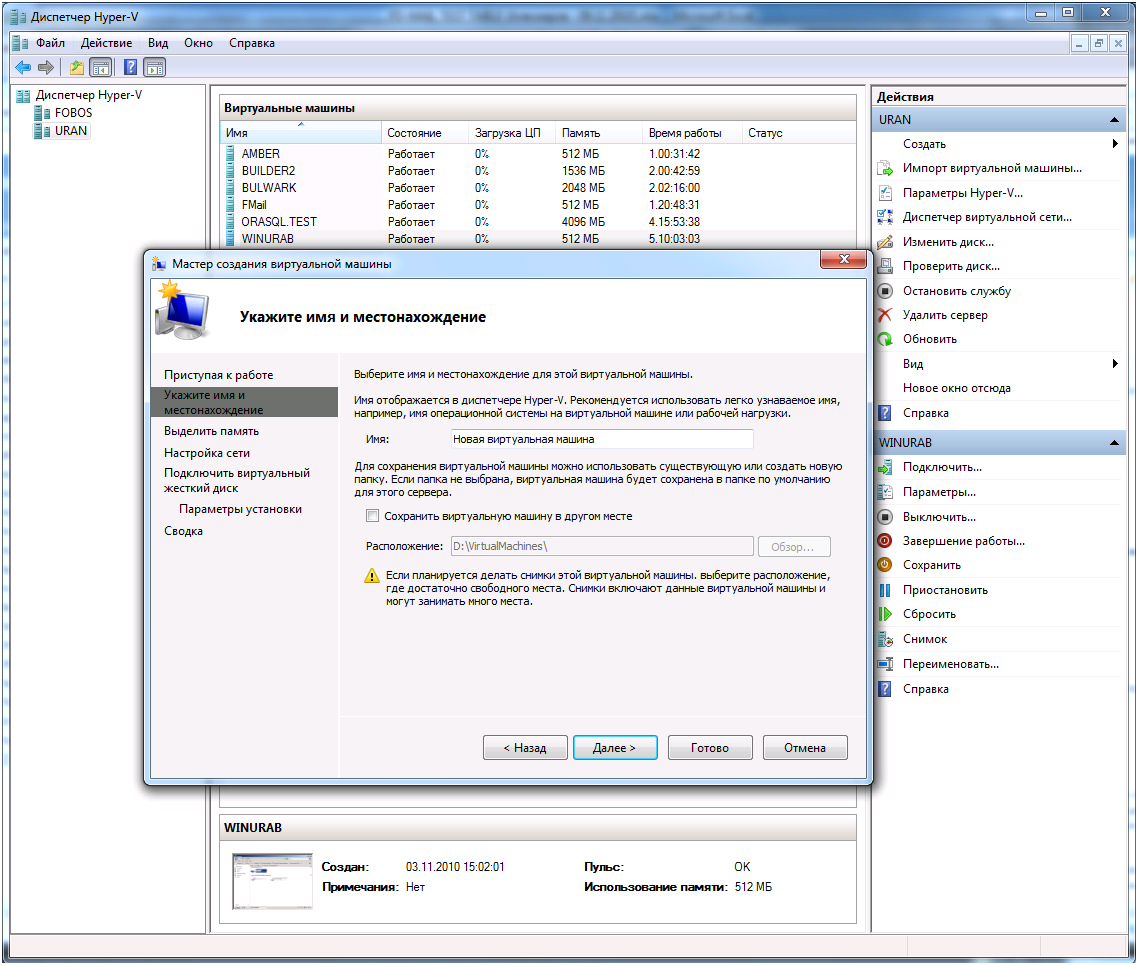Click the Back arrow toolbar icon

[23, 67]
